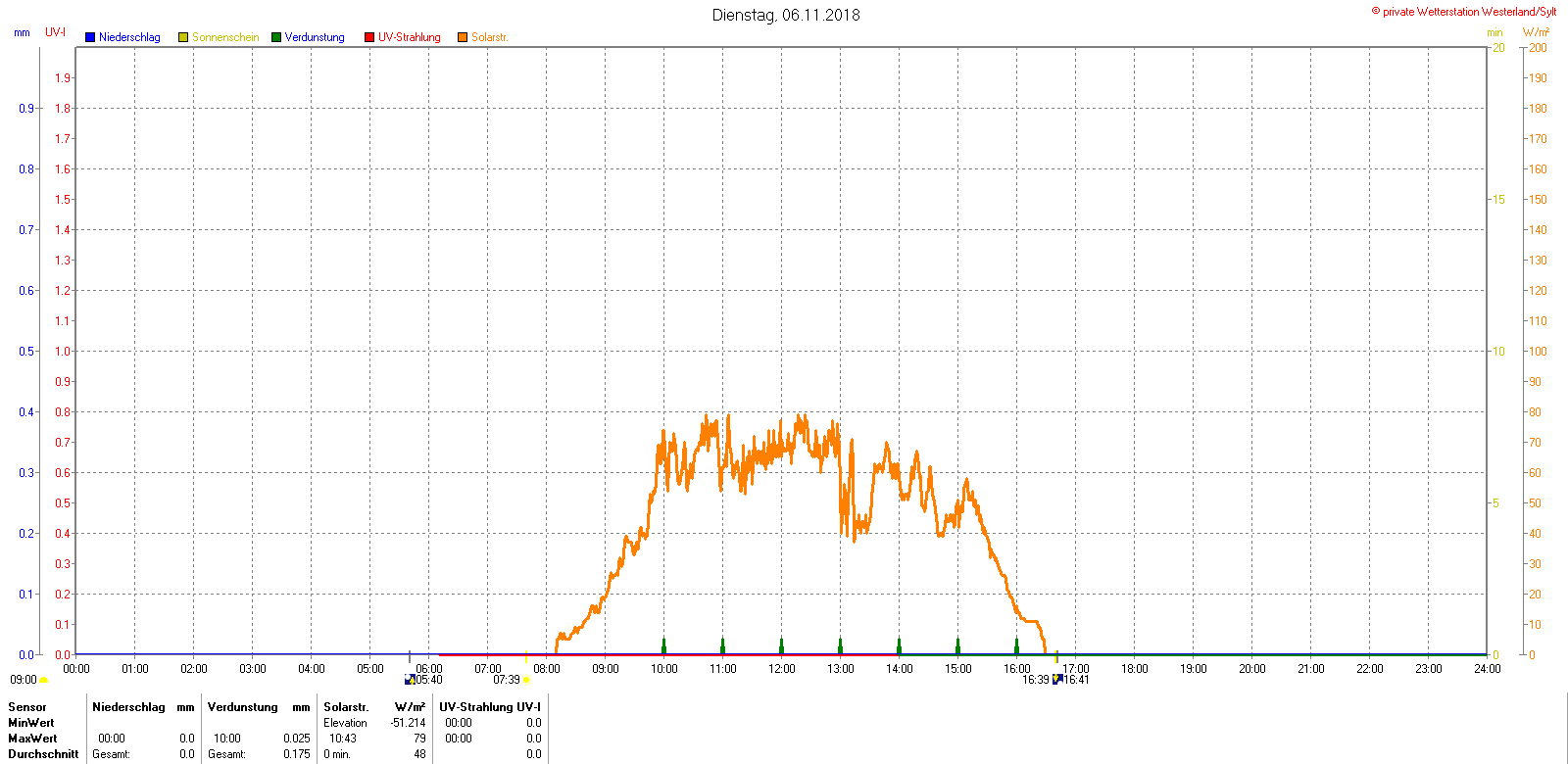
Task: Select the Verdunstung legend label
Action: coord(315,37)
